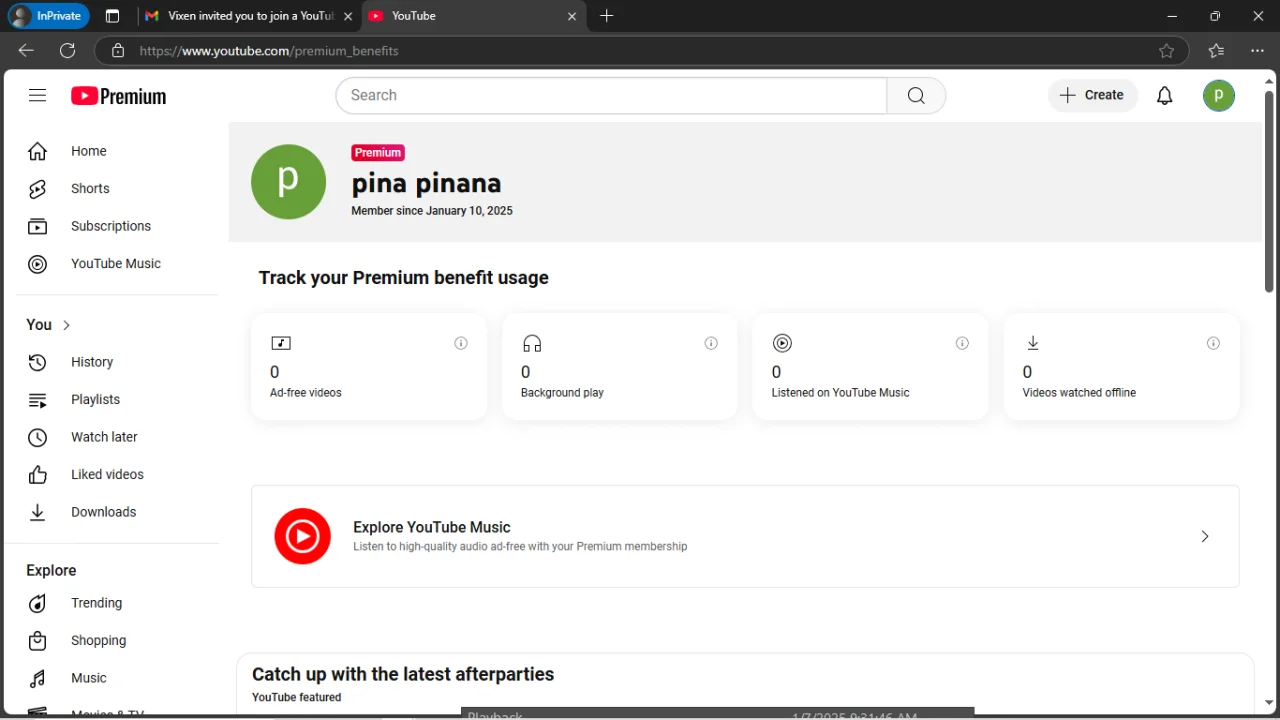The width and height of the screenshot is (1280, 720).
Task: Open the account avatar menu
Action: (1219, 95)
